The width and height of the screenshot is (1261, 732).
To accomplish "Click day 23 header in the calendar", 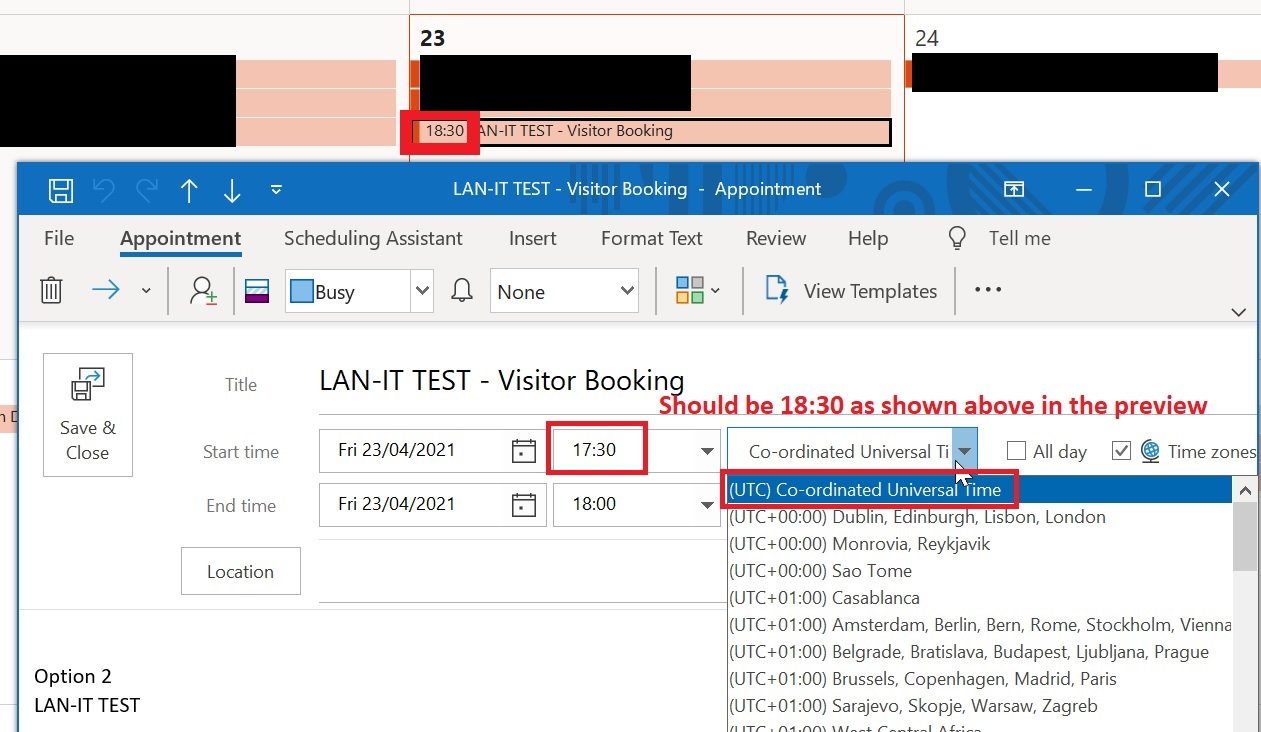I will click(x=433, y=38).
